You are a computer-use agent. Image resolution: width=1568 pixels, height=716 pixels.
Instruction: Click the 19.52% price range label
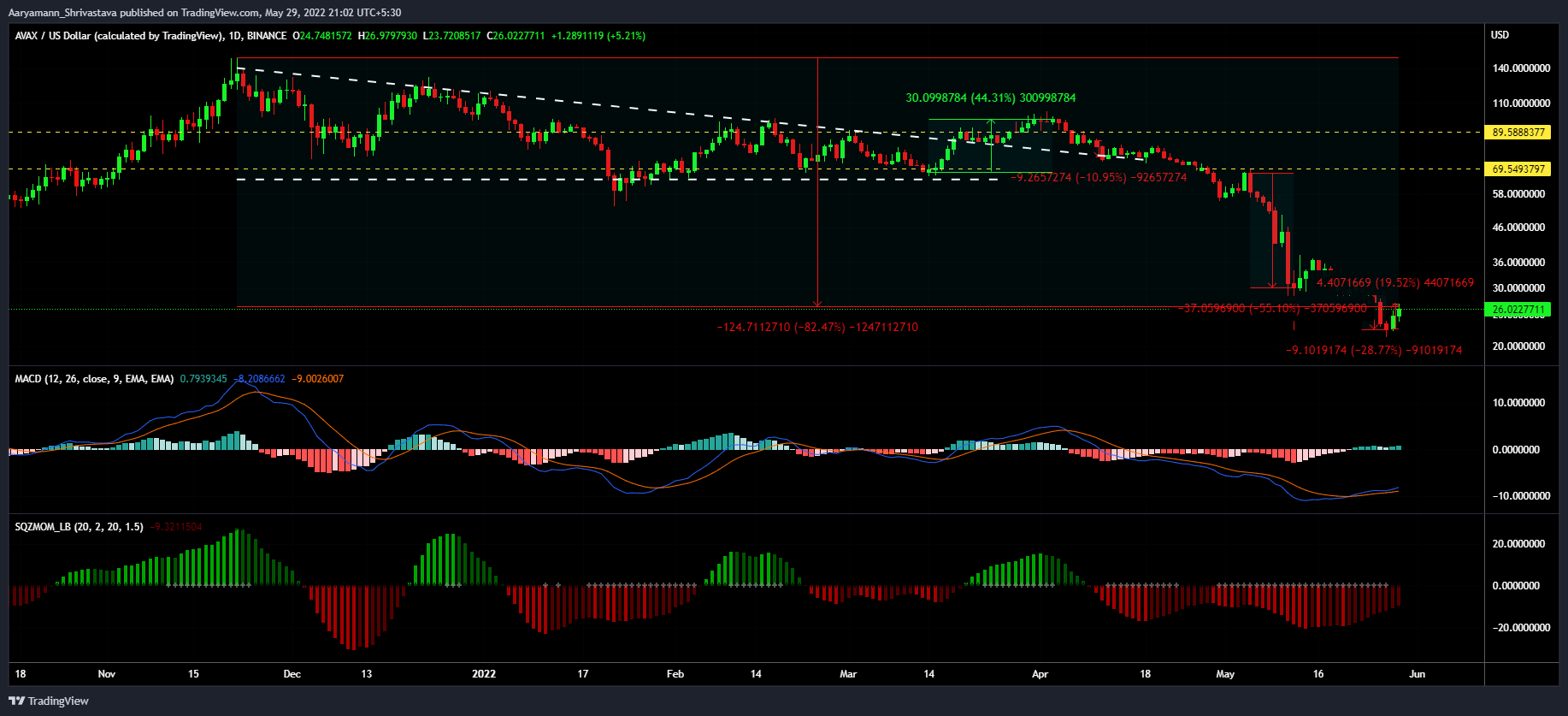(x=1394, y=282)
